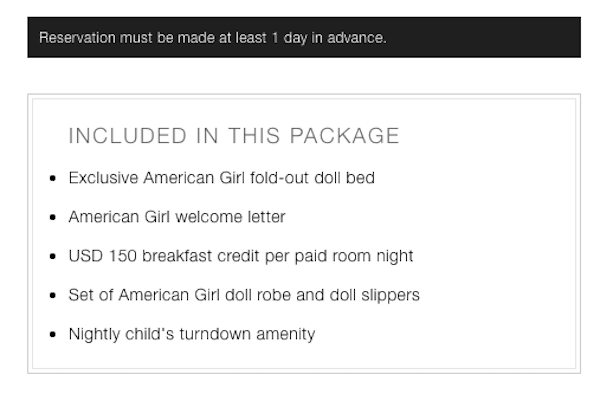The image size is (600, 394).
Task: Click the word 'PACKAGE' in the heading
Action: tap(344, 136)
